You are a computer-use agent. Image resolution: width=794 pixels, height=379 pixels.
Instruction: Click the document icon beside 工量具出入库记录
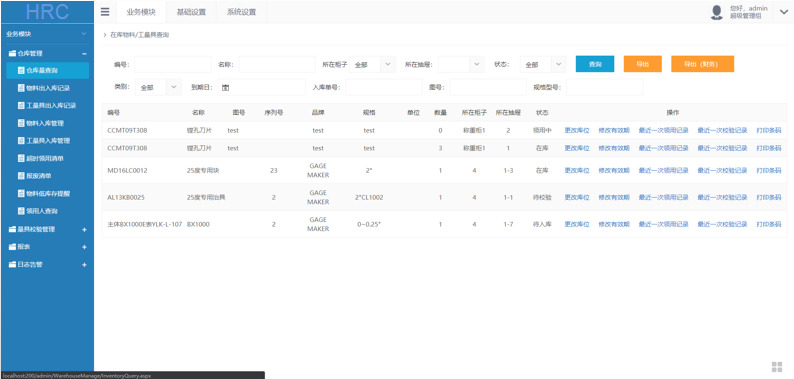coord(21,105)
